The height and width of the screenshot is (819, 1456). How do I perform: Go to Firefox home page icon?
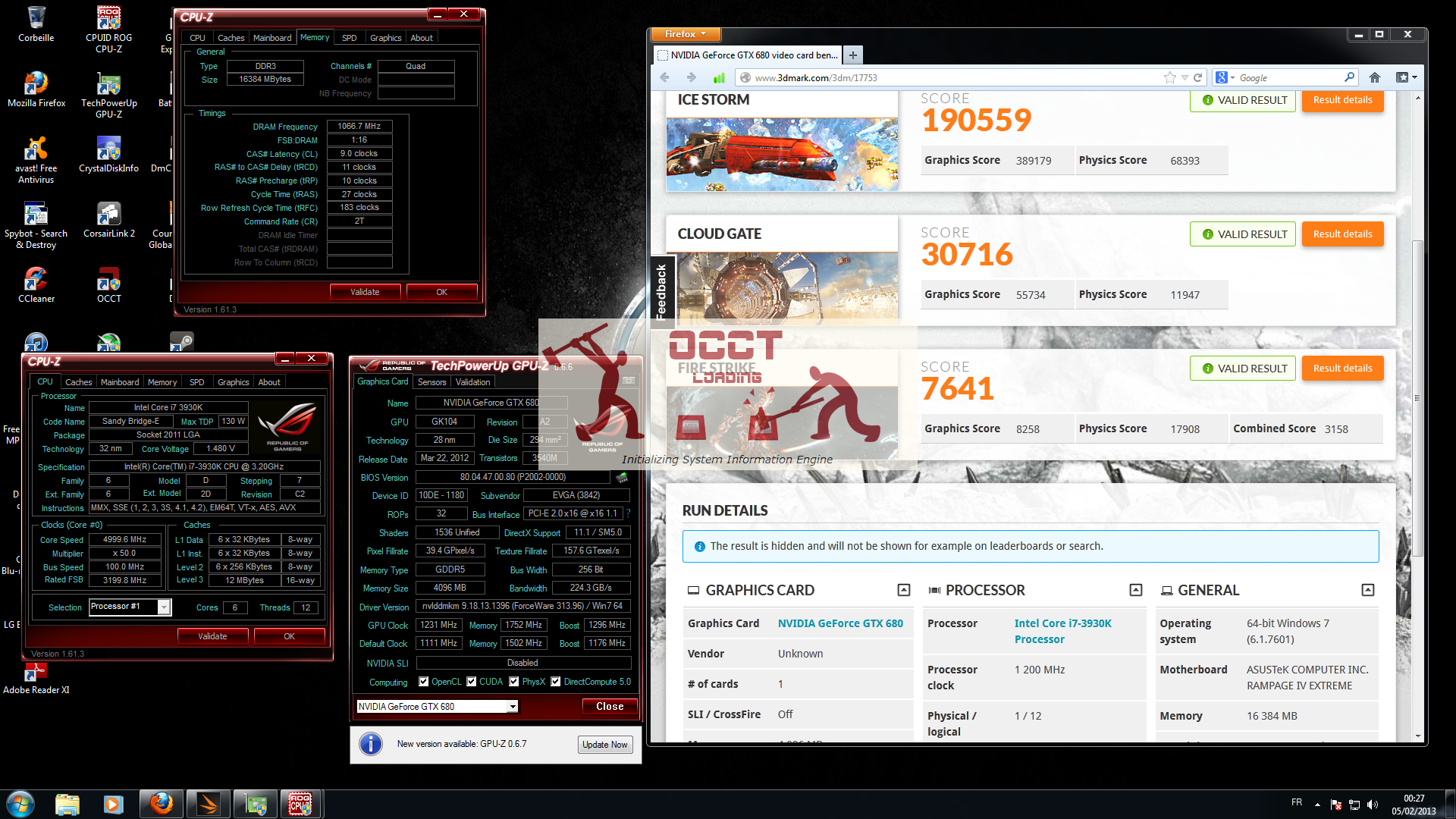click(1375, 77)
